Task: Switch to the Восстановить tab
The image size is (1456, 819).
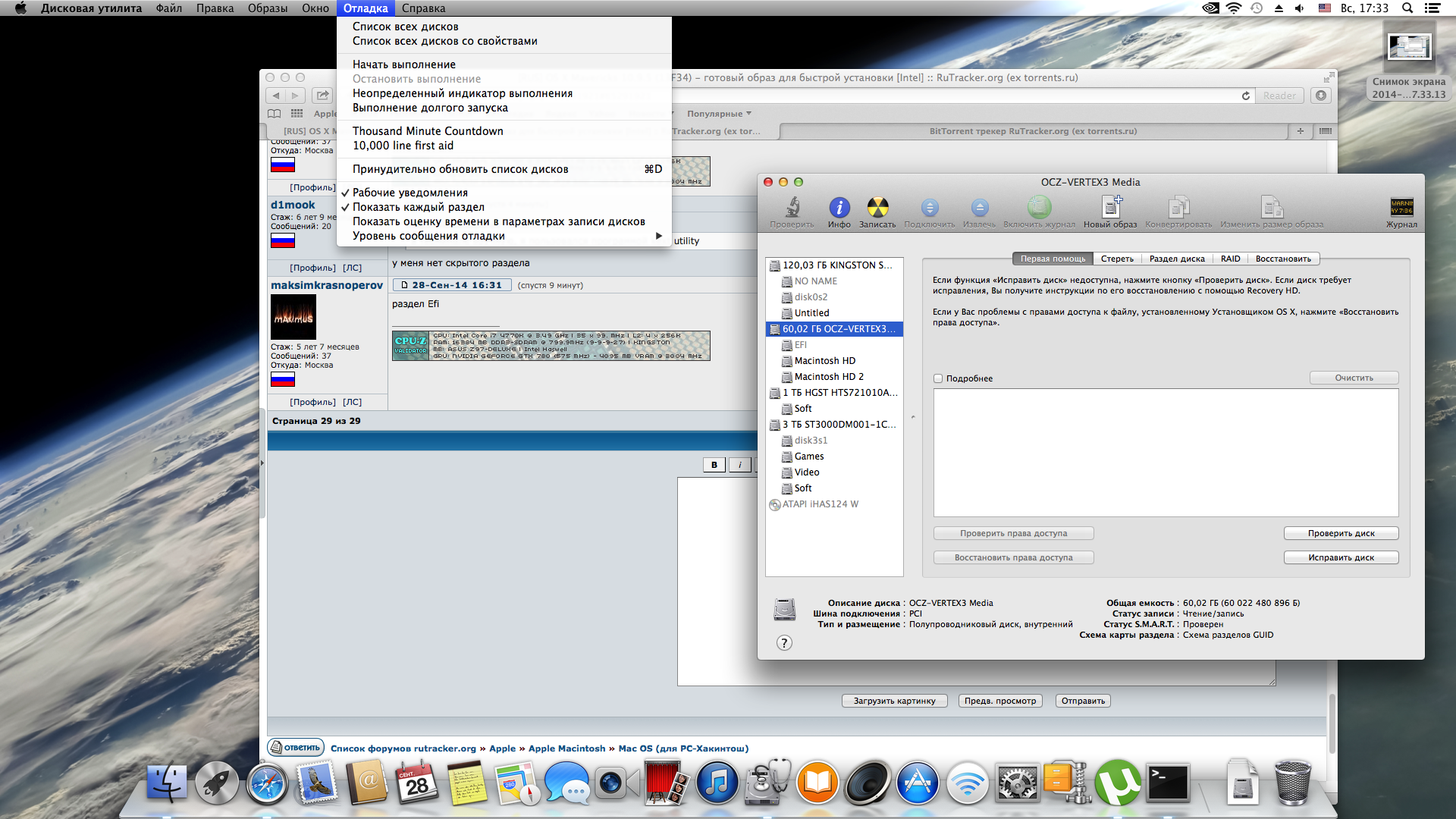Action: pos(1283,259)
